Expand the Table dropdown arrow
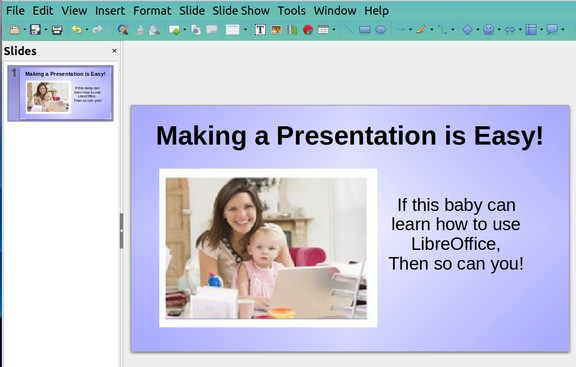The width and height of the screenshot is (576, 367). tap(334, 30)
